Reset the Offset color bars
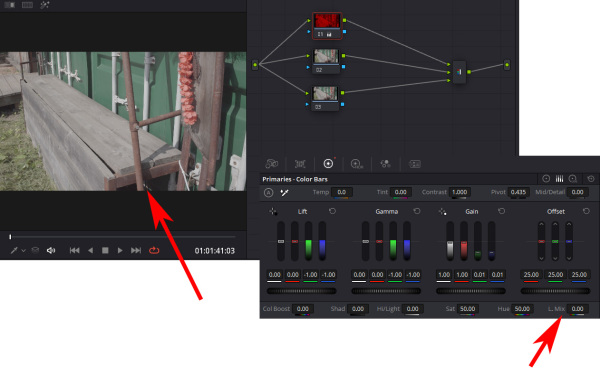Screen dimensions: 600x376 tap(586, 211)
